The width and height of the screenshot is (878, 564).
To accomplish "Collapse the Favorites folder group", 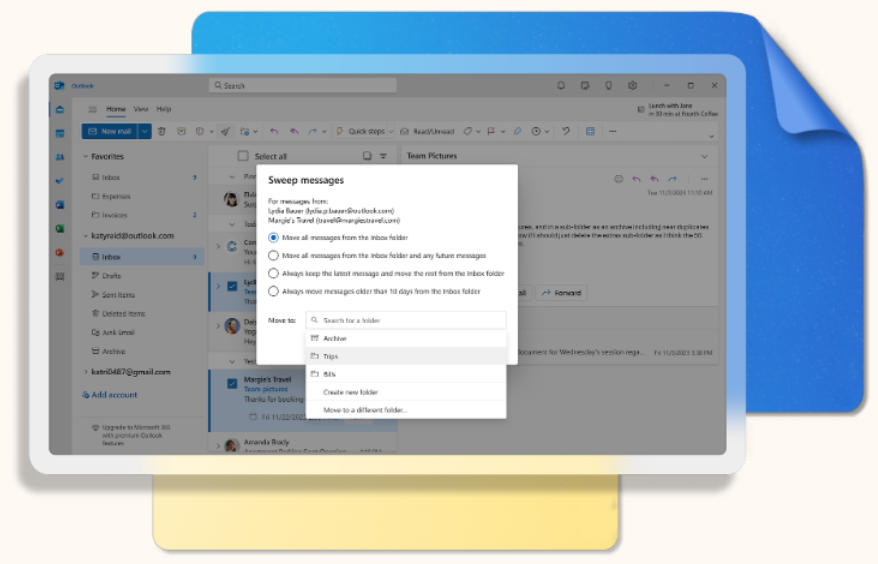I will pyautogui.click(x=86, y=157).
